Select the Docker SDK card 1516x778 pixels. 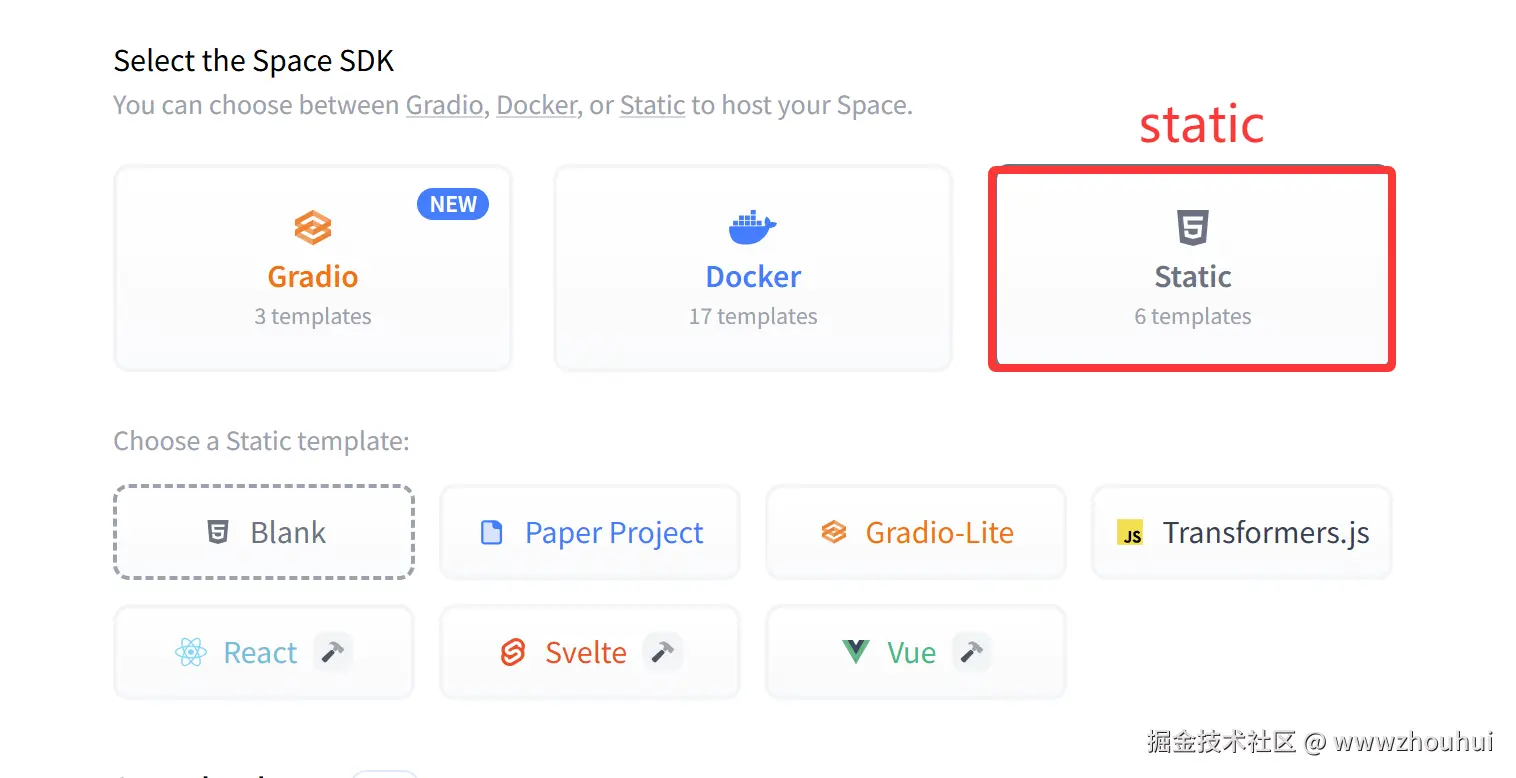coord(753,268)
